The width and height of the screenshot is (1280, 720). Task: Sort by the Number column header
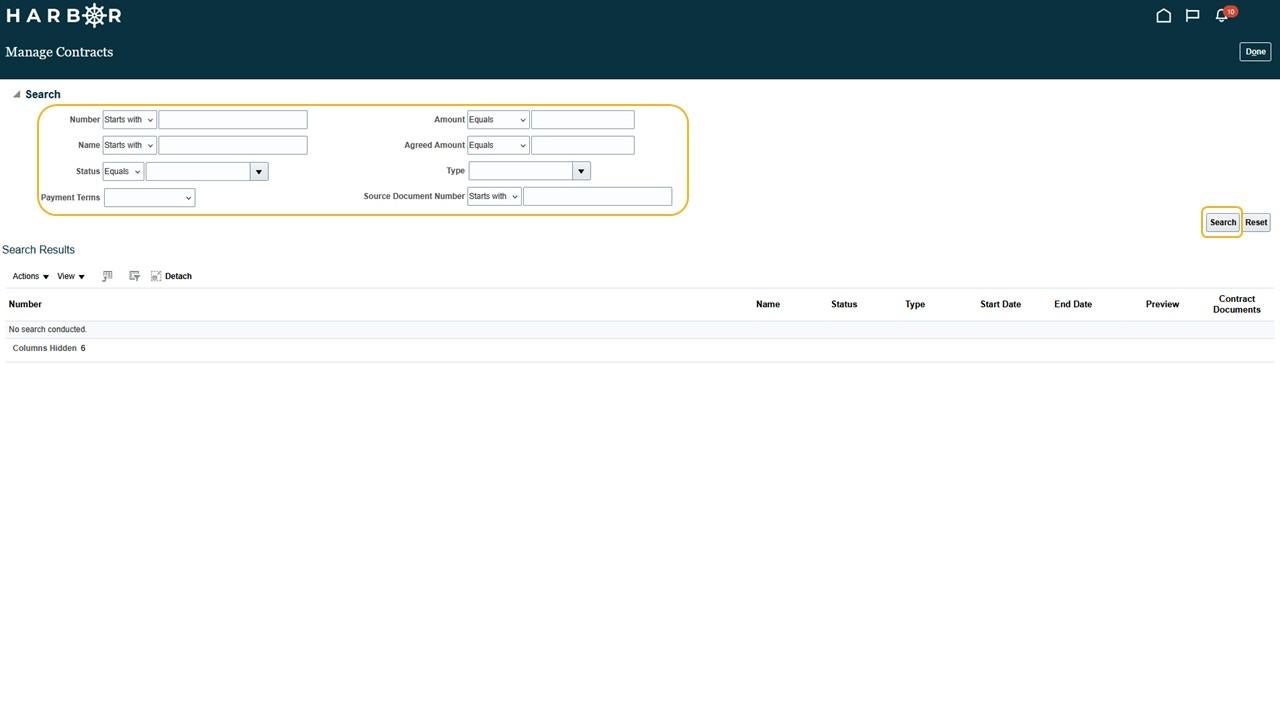point(25,304)
